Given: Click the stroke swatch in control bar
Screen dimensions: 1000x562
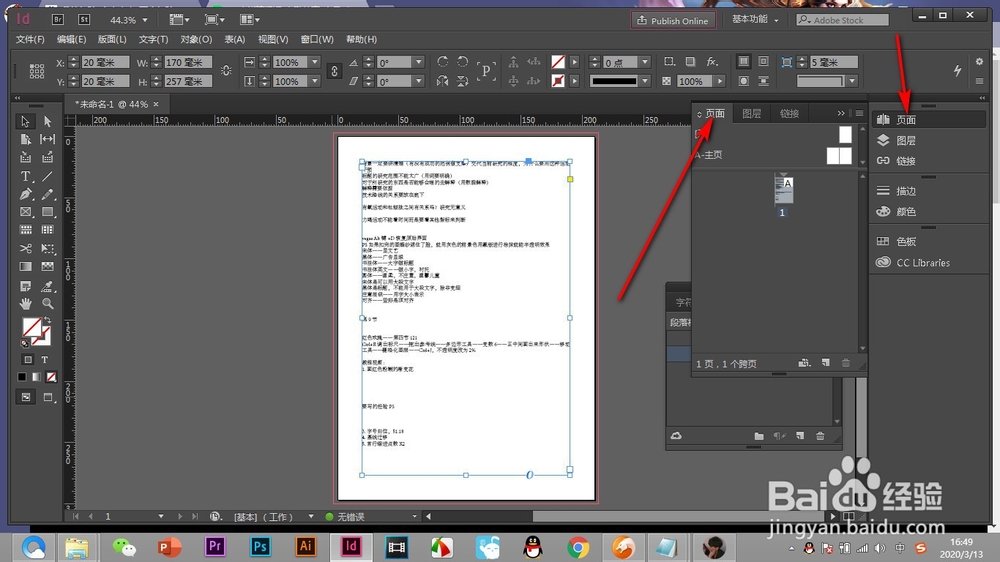Looking at the screenshot, I should coord(558,81).
